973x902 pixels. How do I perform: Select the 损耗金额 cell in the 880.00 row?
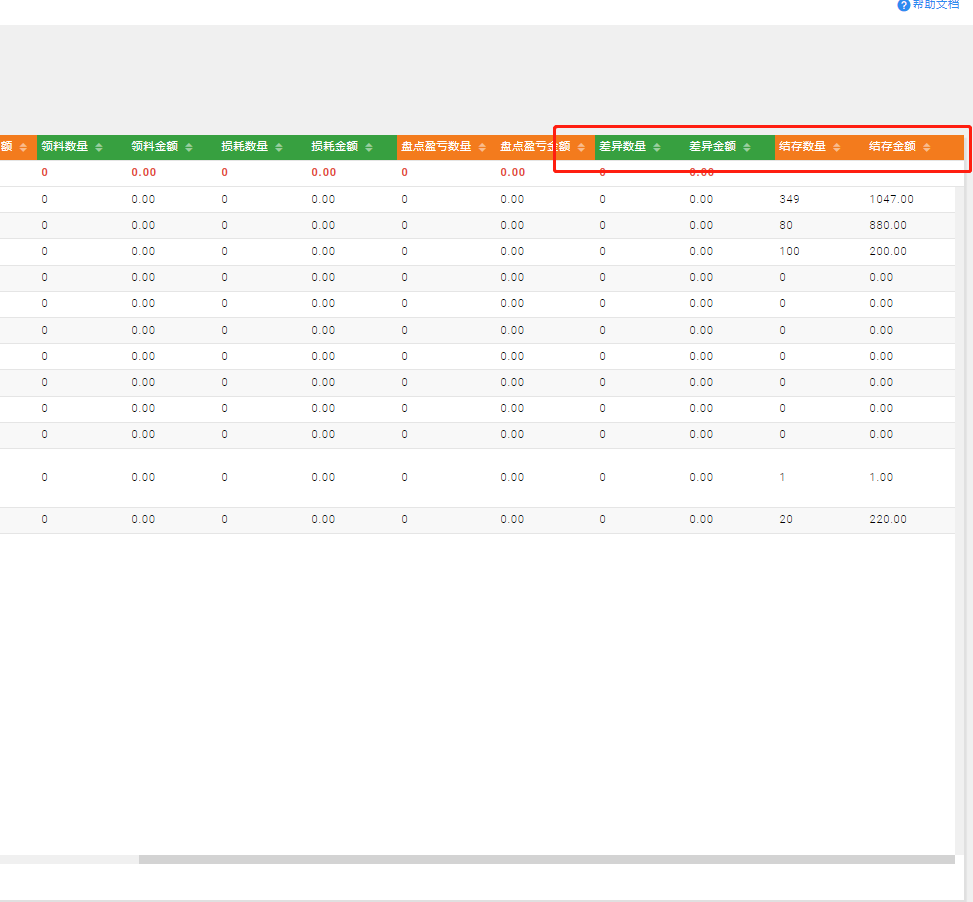[323, 225]
